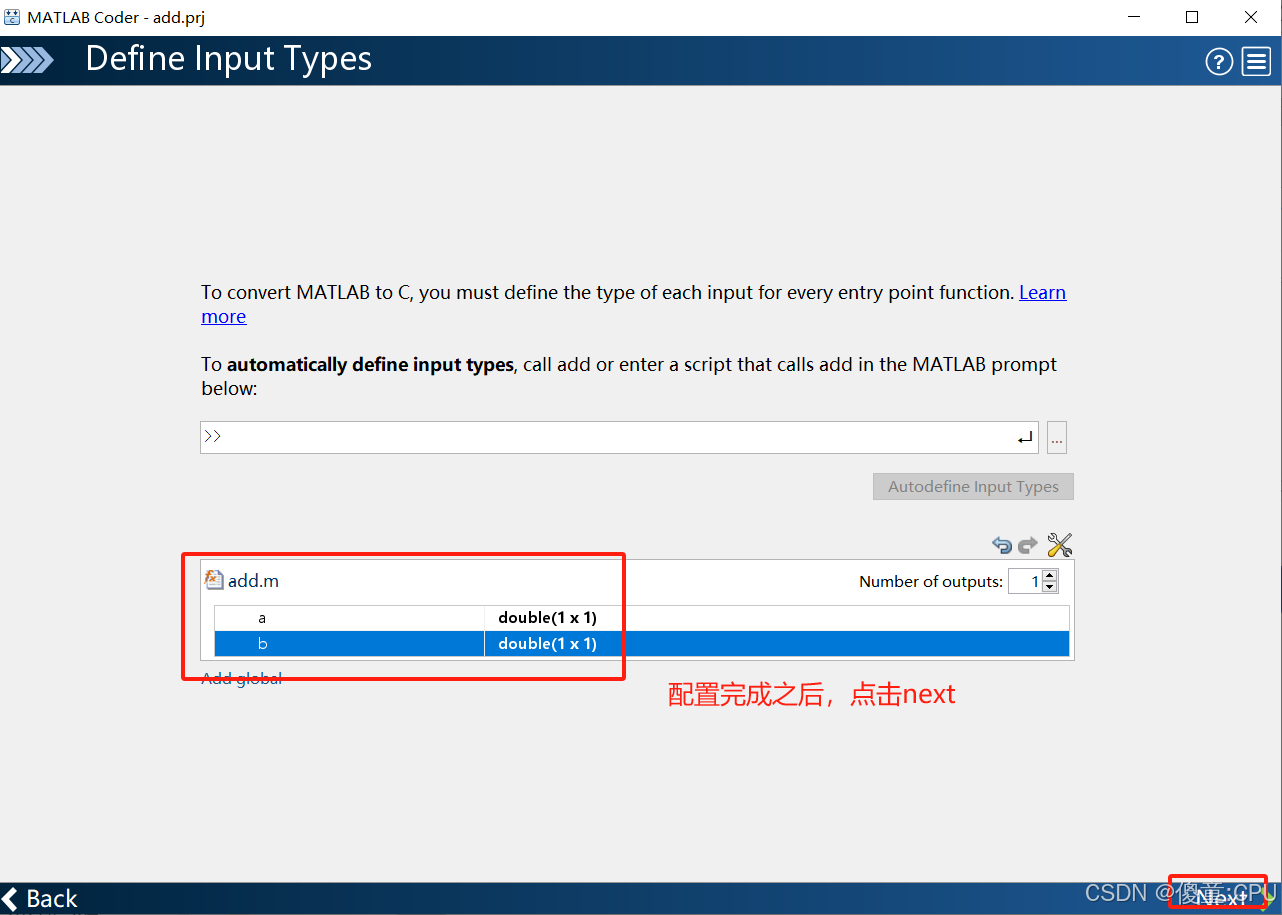The width and height of the screenshot is (1282, 915).
Task: Maximize the MATLAB Coder window
Action: [1192, 17]
